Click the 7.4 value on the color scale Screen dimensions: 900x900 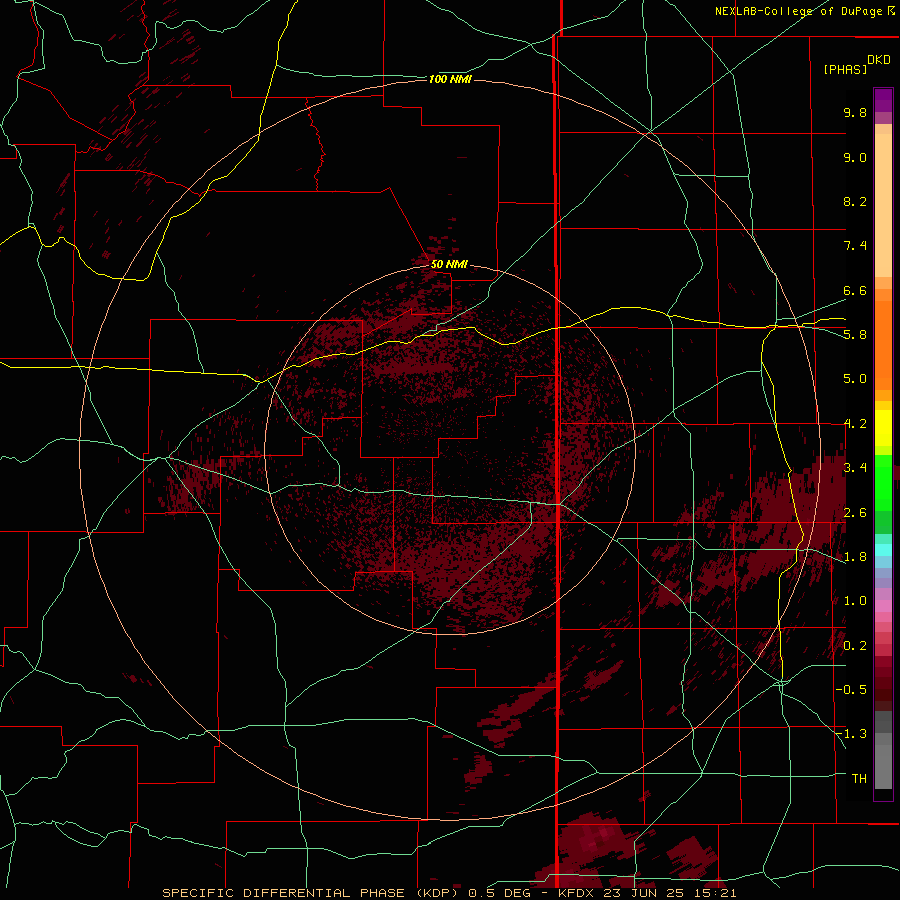coord(855,246)
